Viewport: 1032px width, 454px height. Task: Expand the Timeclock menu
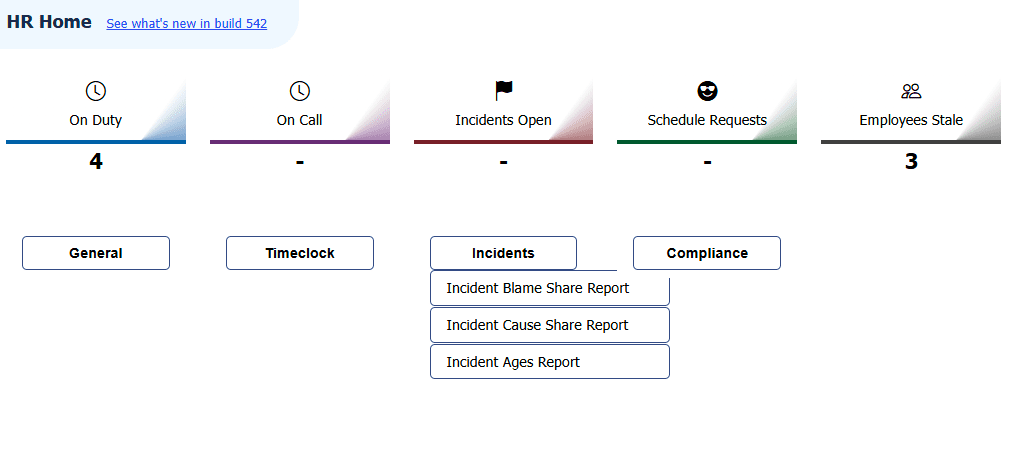click(299, 253)
